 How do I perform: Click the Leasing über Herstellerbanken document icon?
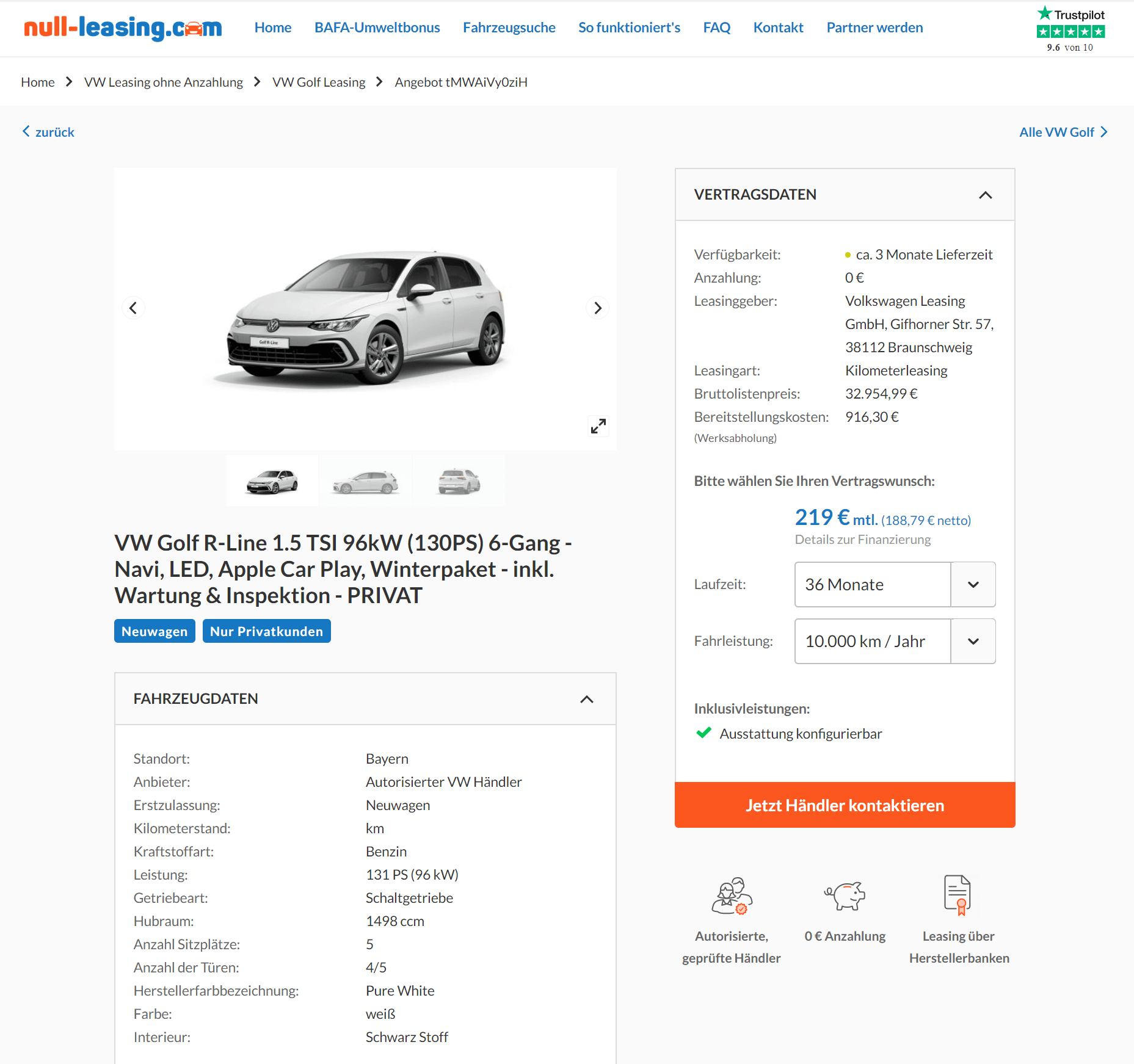958,895
